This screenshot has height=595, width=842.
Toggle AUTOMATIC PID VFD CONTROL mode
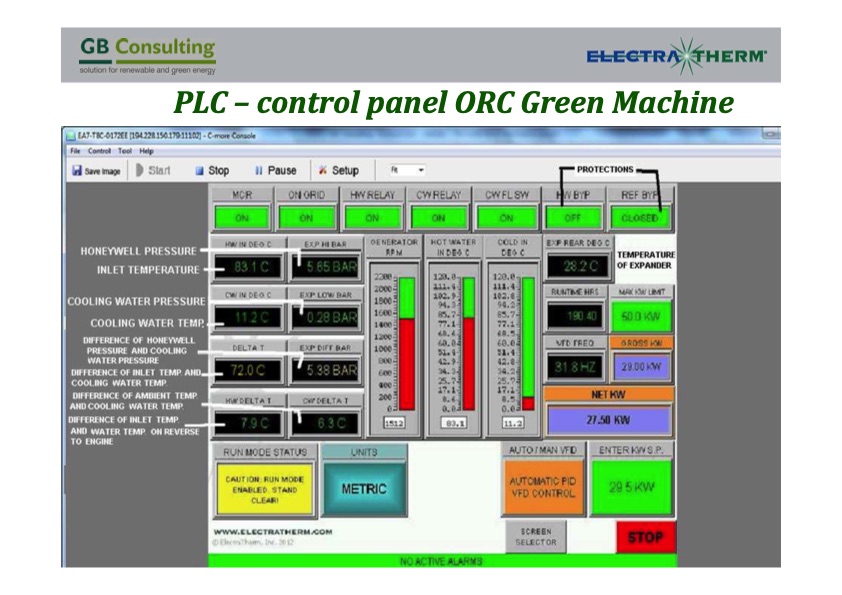click(542, 487)
